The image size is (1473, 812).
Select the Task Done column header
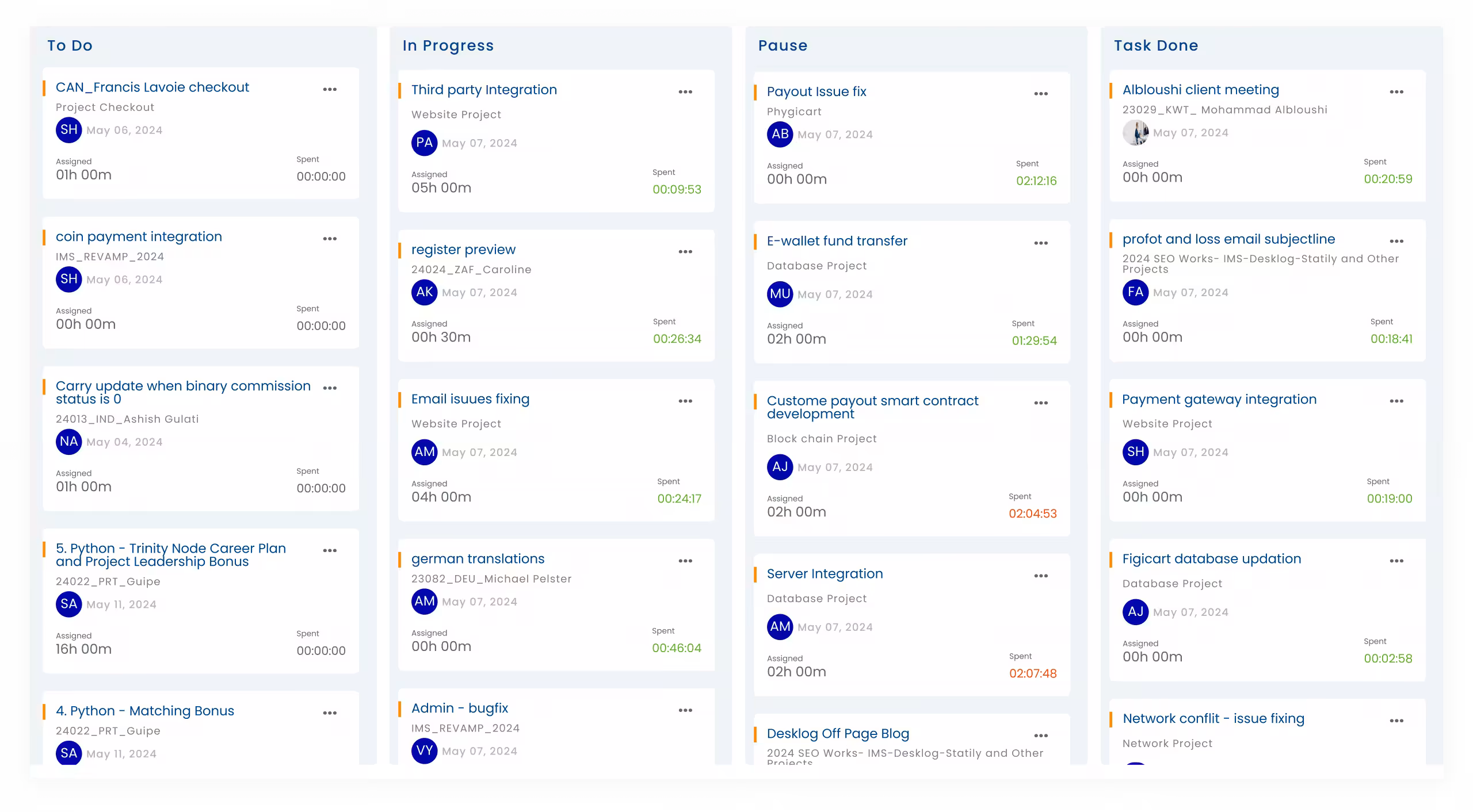(x=1156, y=45)
